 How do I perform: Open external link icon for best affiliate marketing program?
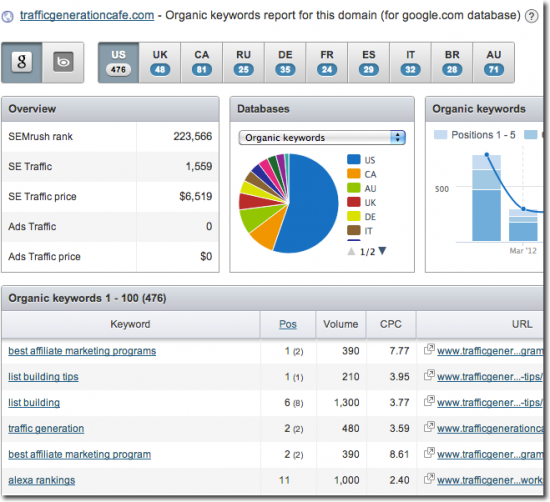(x=429, y=453)
